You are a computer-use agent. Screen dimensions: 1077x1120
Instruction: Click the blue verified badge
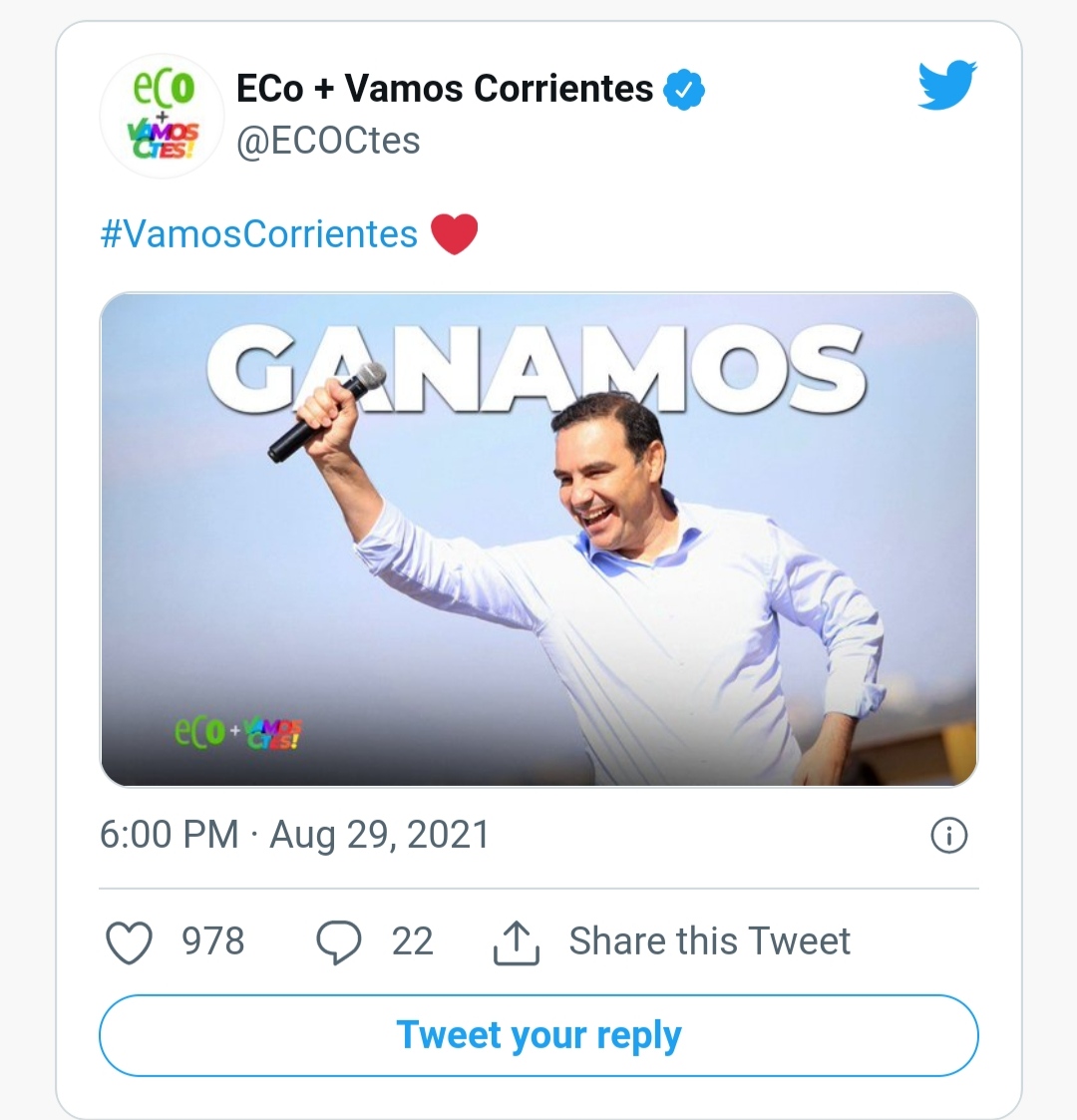click(683, 90)
